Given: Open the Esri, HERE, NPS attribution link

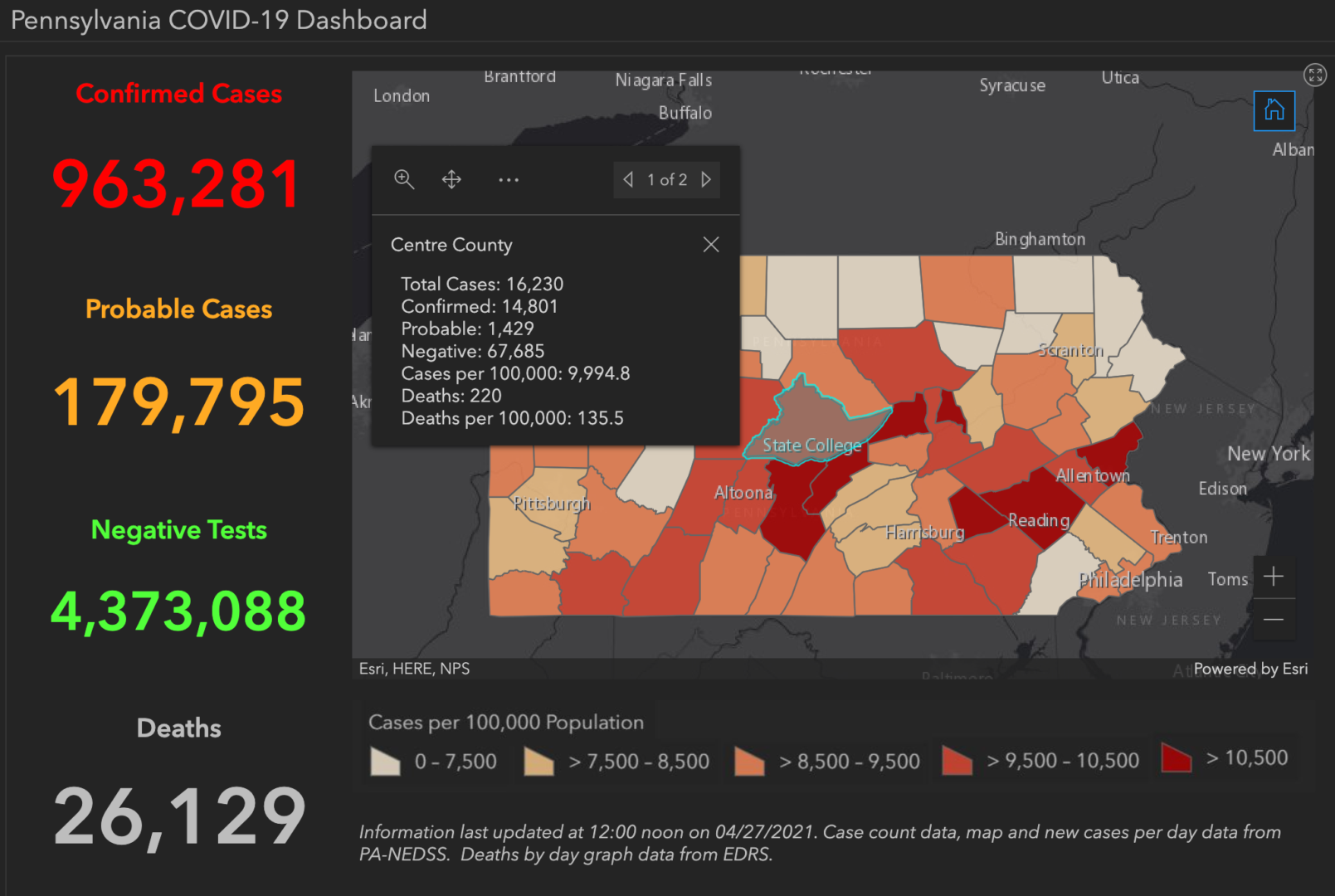Looking at the screenshot, I should [x=414, y=668].
